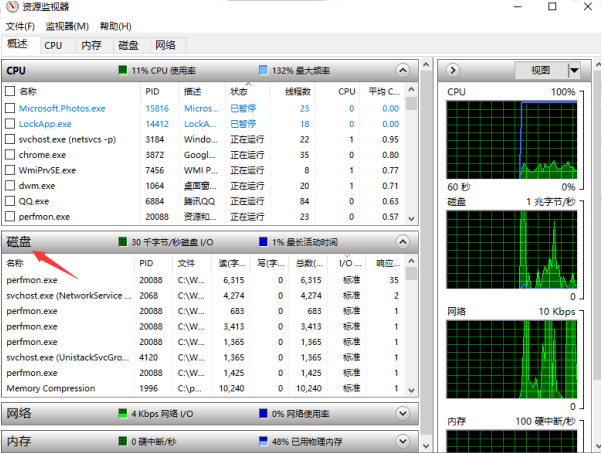Image resolution: width=602 pixels, height=453 pixels.
Task: Click the CPU section header title
Action: [x=16, y=71]
